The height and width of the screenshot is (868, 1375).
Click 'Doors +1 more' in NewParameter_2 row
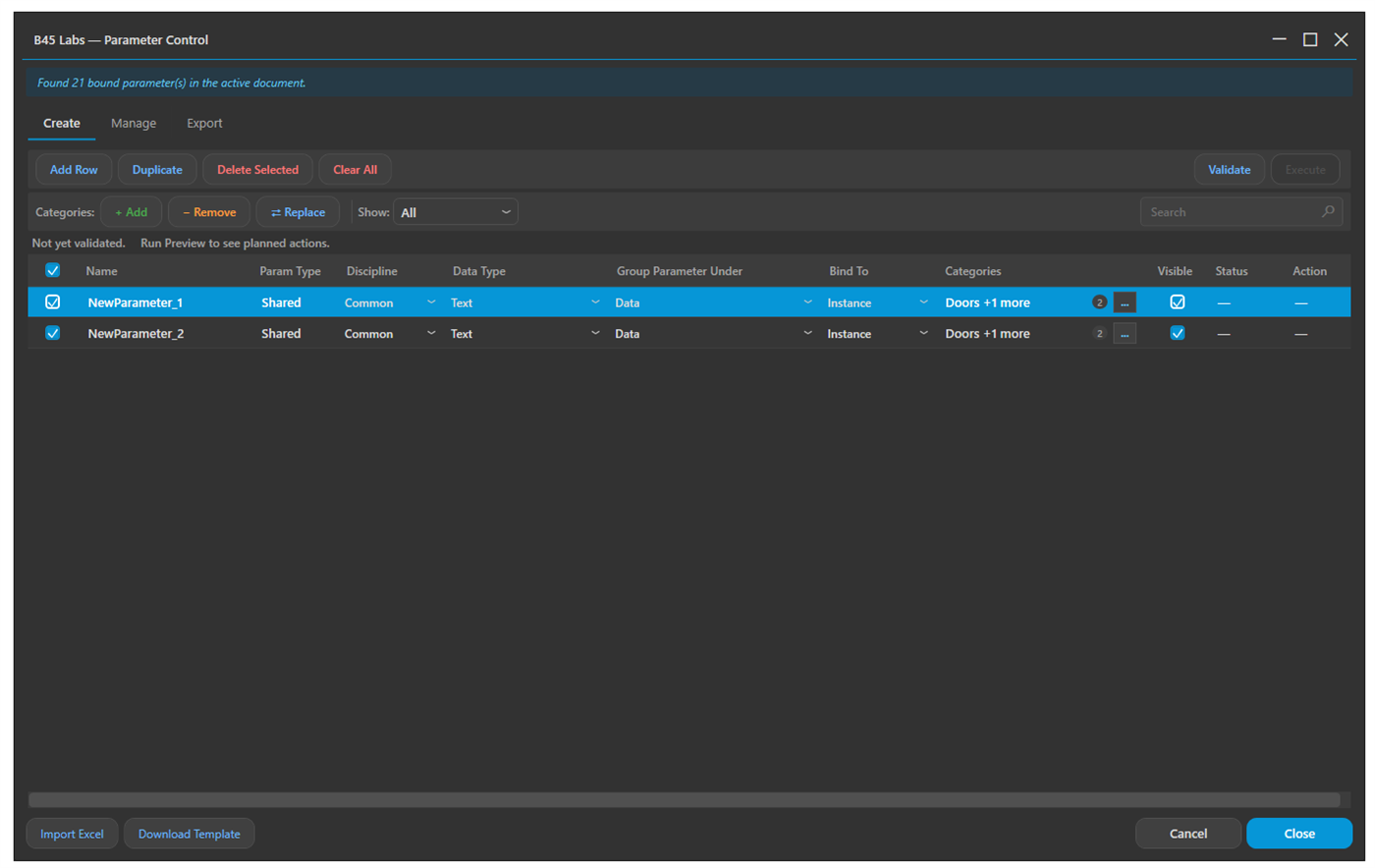click(x=987, y=334)
